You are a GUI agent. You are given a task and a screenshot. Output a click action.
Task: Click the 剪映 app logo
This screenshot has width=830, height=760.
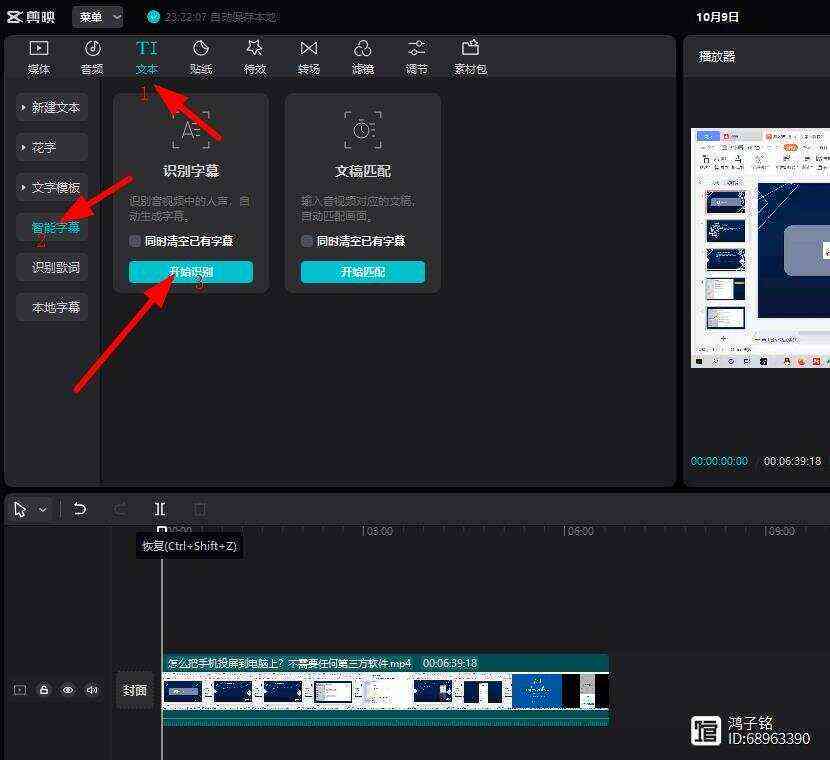pyautogui.click(x=31, y=17)
